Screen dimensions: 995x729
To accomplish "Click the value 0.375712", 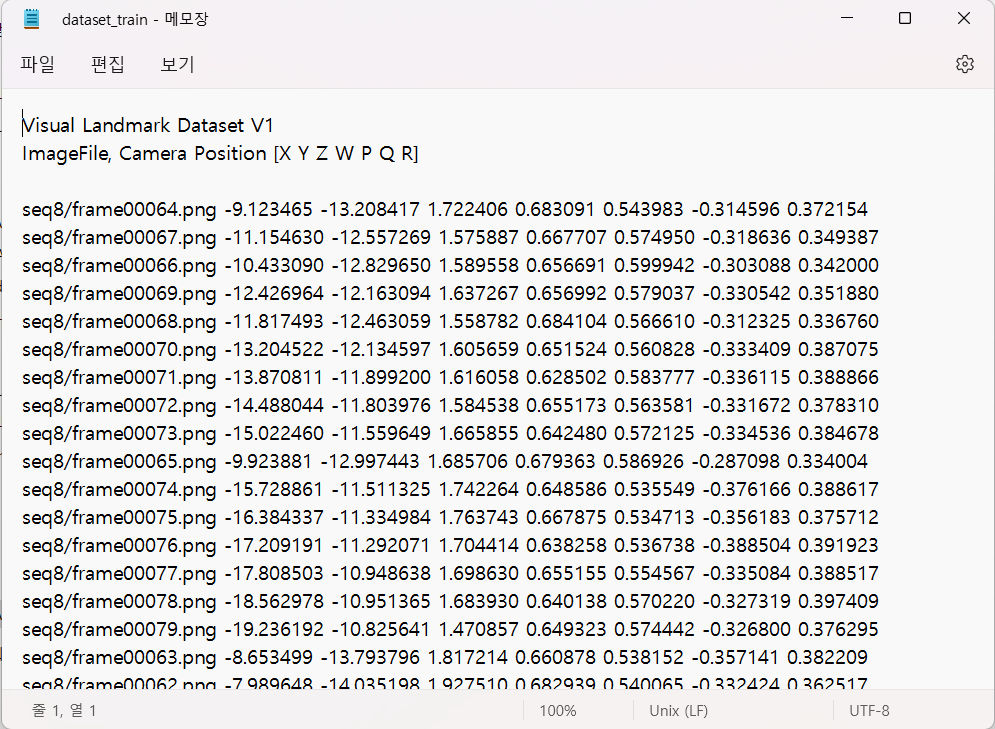I will 838,517.
